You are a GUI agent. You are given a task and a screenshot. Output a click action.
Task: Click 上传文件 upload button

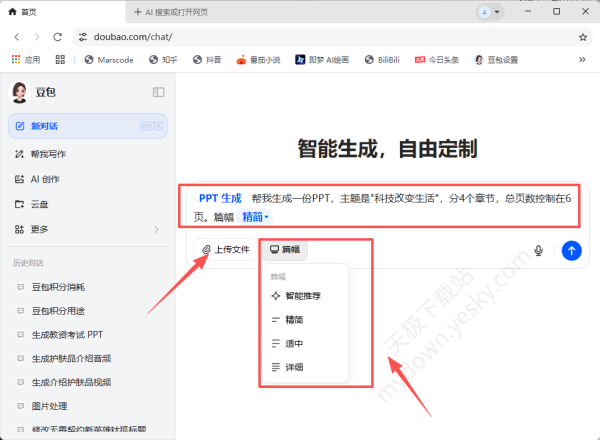pyautogui.click(x=225, y=250)
